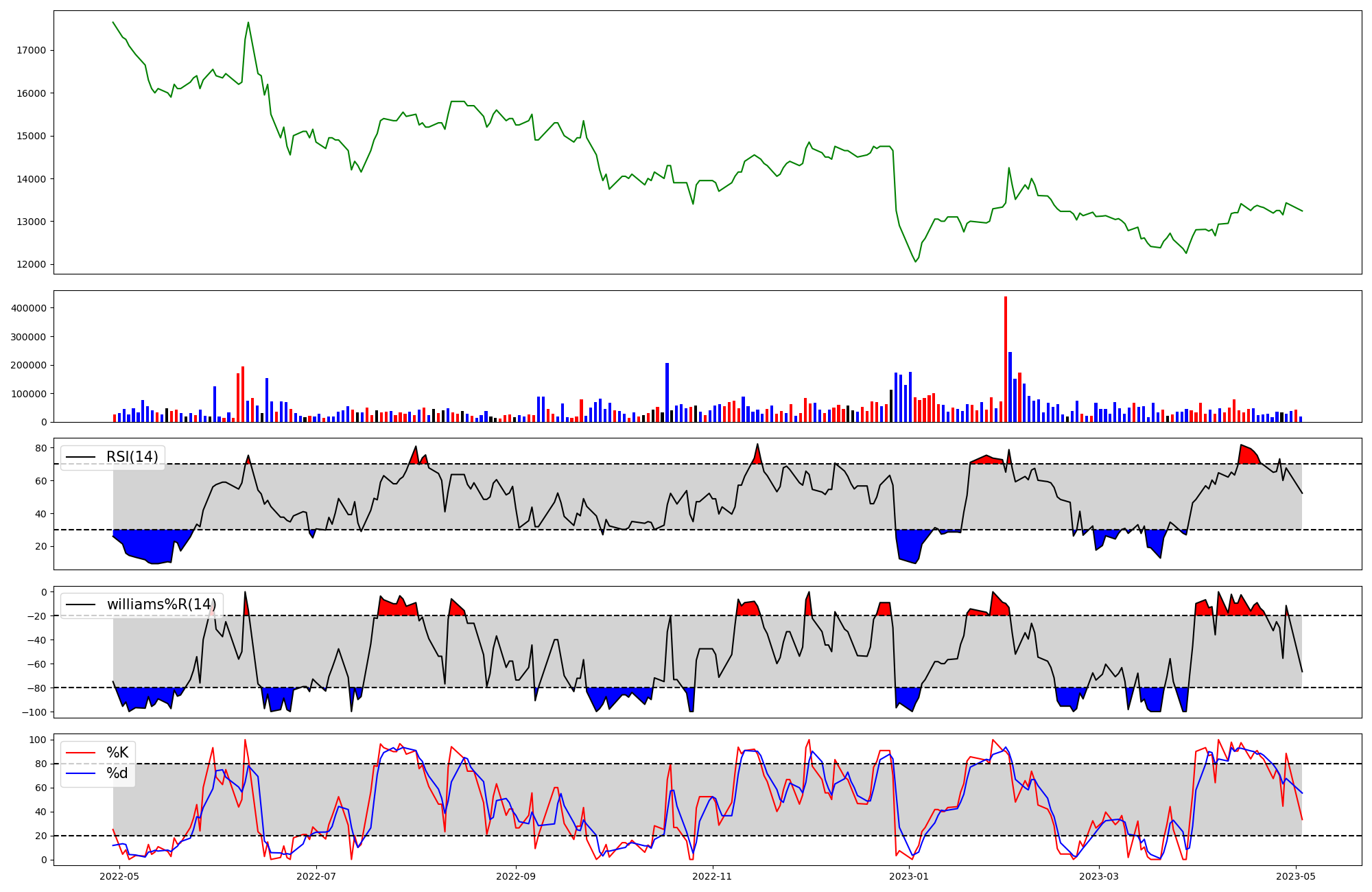Click the 17000 price axis tick label
Screen dimensions: 1372x892
click(x=32, y=50)
